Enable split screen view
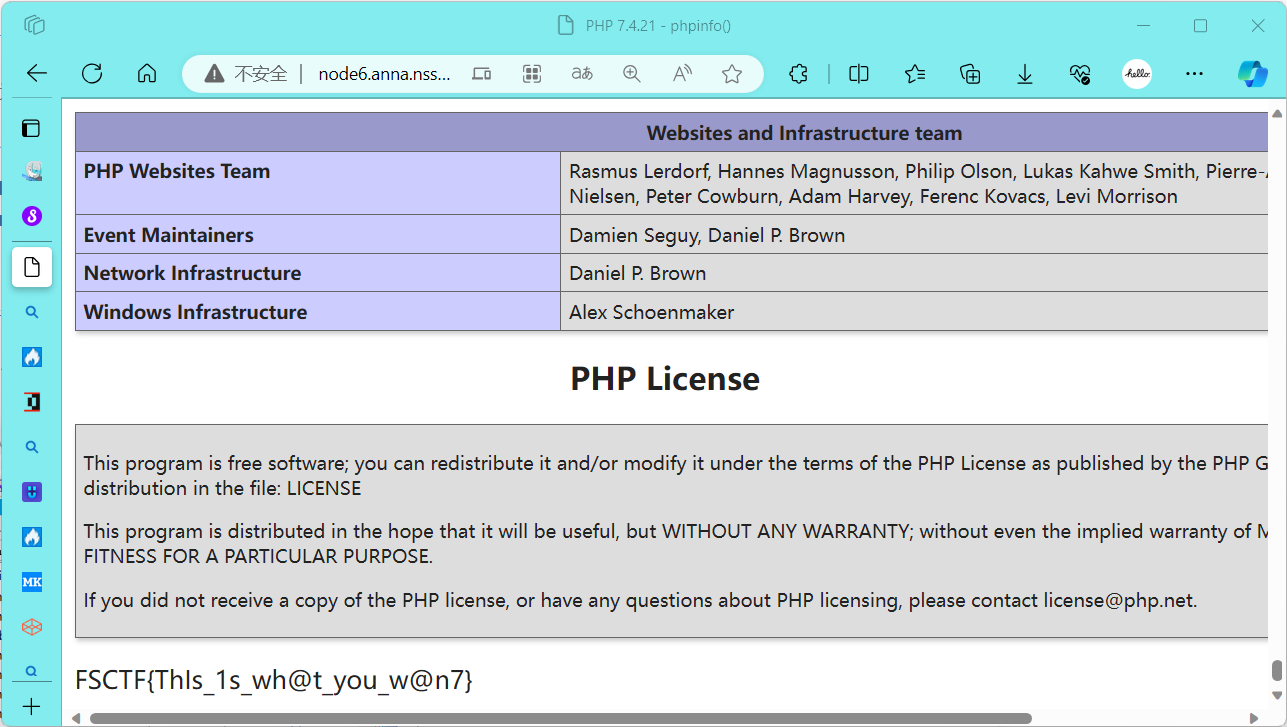Image resolution: width=1287 pixels, height=727 pixels. tap(859, 73)
